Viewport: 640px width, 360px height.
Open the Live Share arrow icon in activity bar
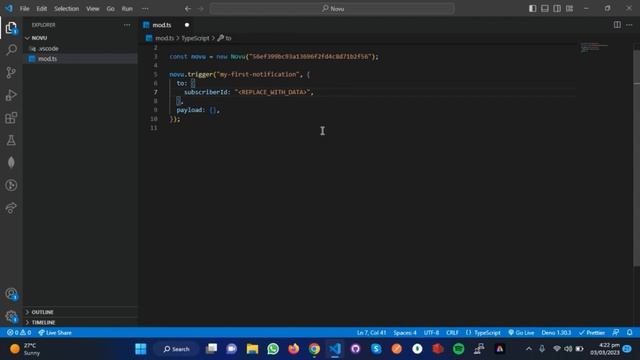(11, 208)
